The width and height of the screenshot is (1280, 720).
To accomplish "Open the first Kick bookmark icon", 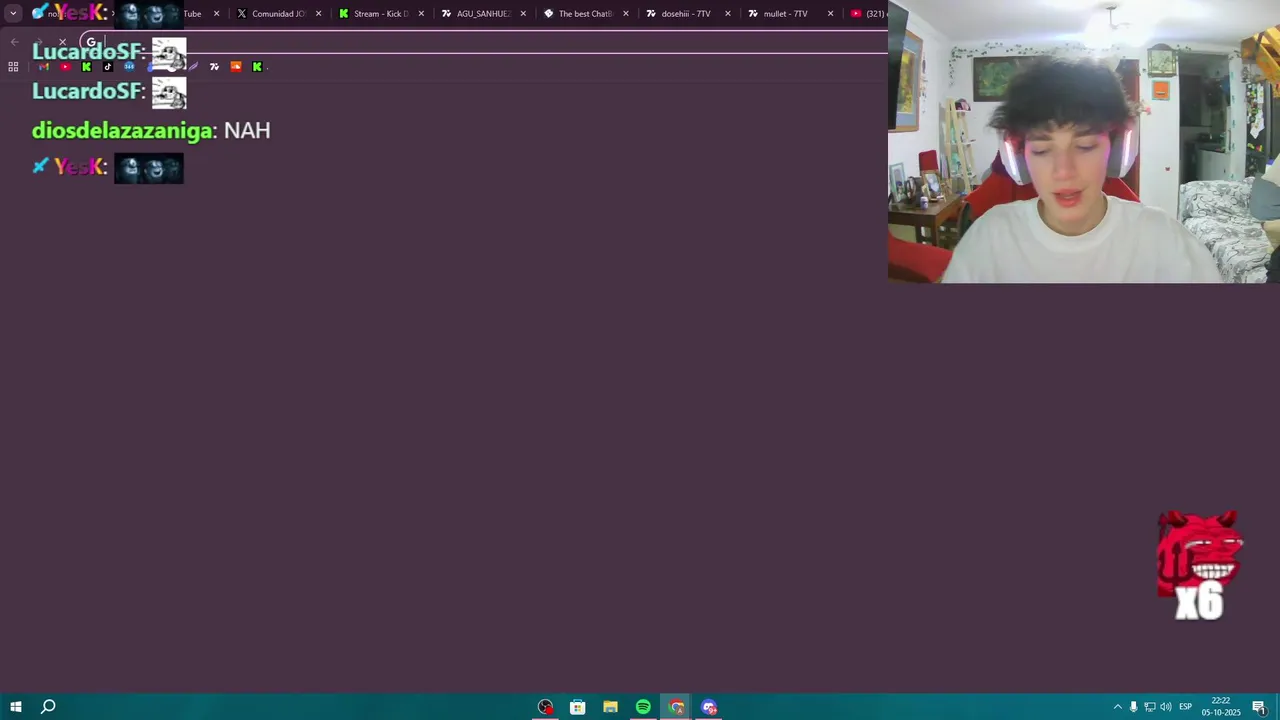I will 86,67.
